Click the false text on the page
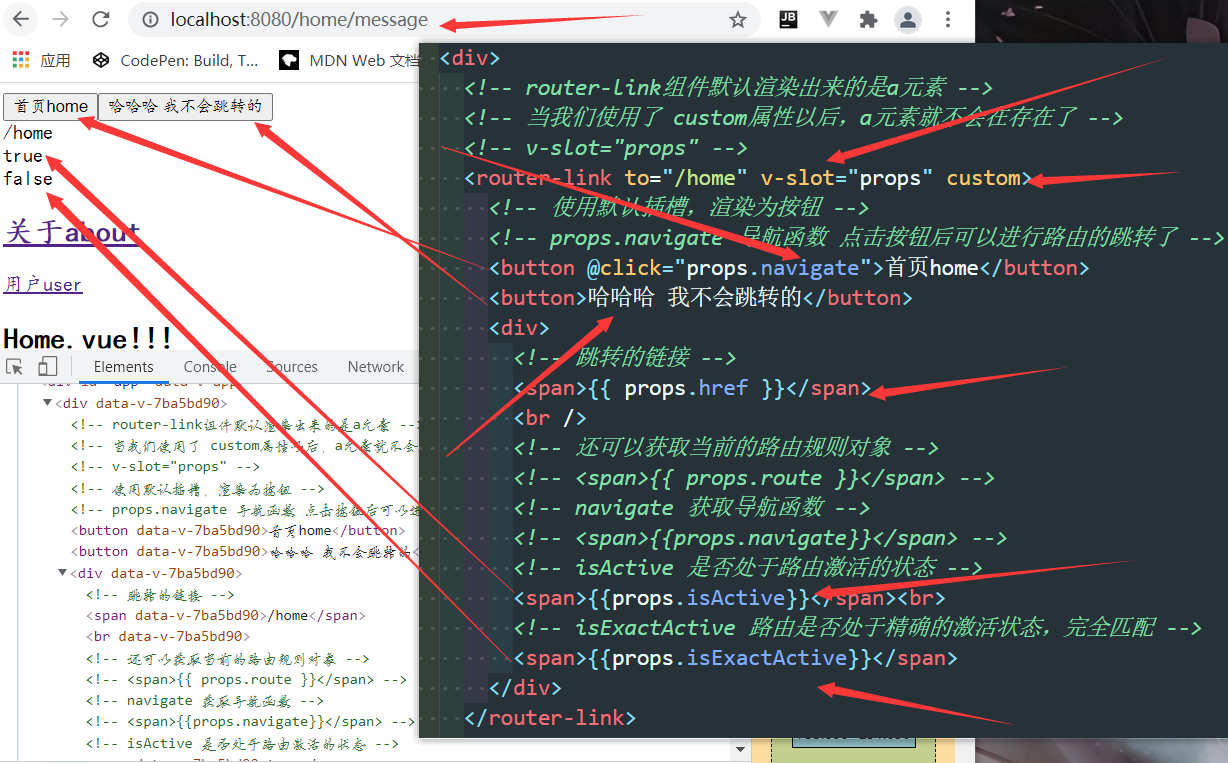The image size is (1228, 763). [28, 179]
